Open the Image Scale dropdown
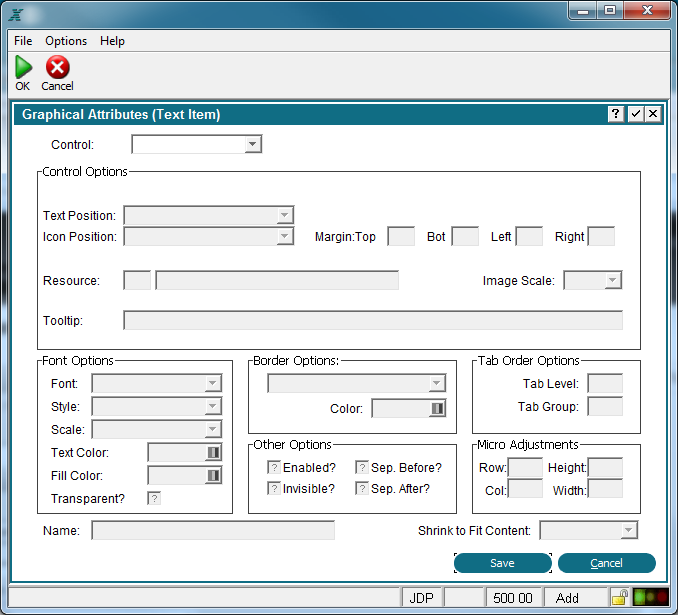The width and height of the screenshot is (678, 615). click(x=612, y=280)
